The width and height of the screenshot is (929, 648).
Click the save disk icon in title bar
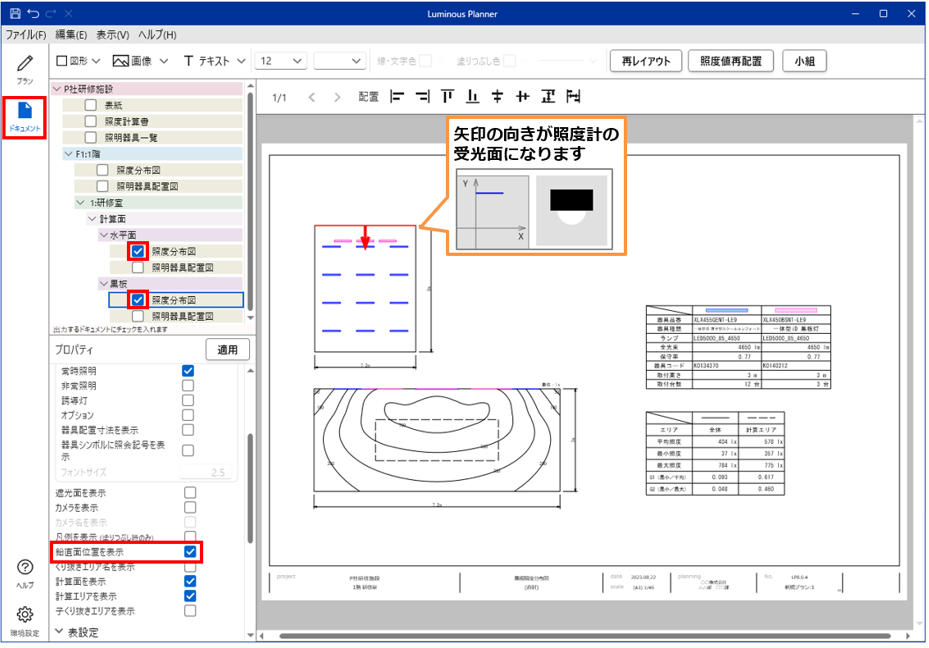[13, 13]
